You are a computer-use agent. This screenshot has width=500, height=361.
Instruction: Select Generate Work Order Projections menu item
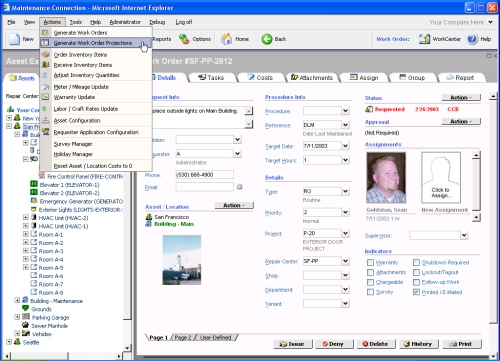pyautogui.click(x=96, y=43)
